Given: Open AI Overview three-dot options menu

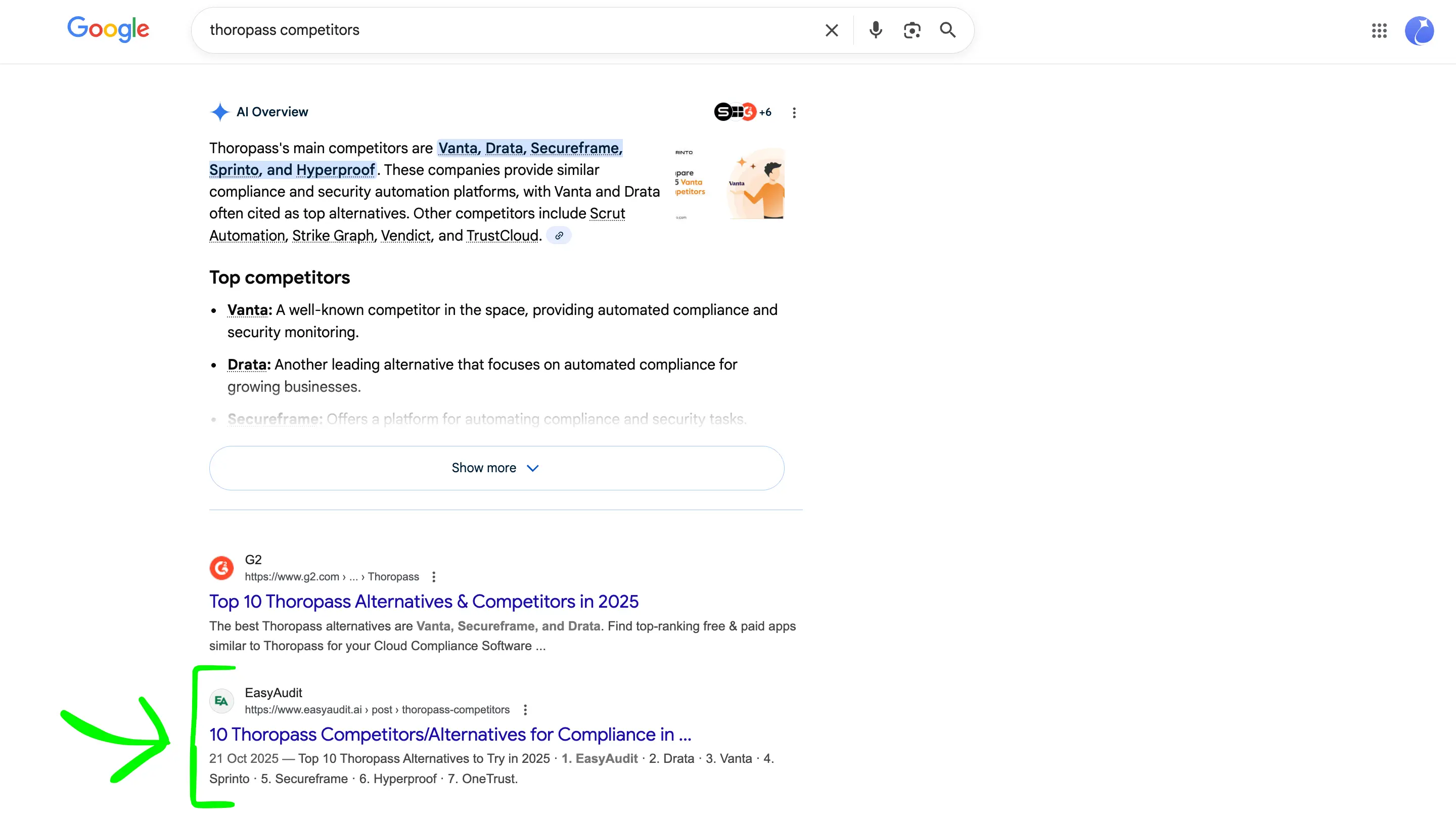Looking at the screenshot, I should point(794,112).
